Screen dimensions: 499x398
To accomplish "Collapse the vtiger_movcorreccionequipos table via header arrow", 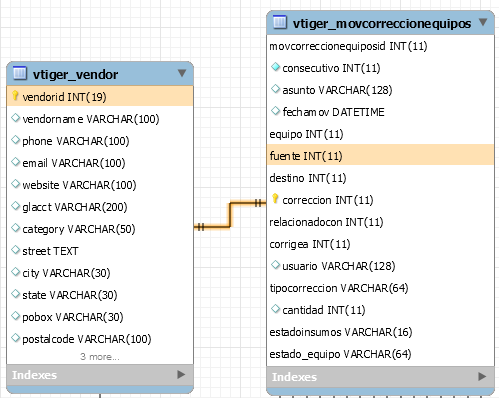I will click(483, 22).
